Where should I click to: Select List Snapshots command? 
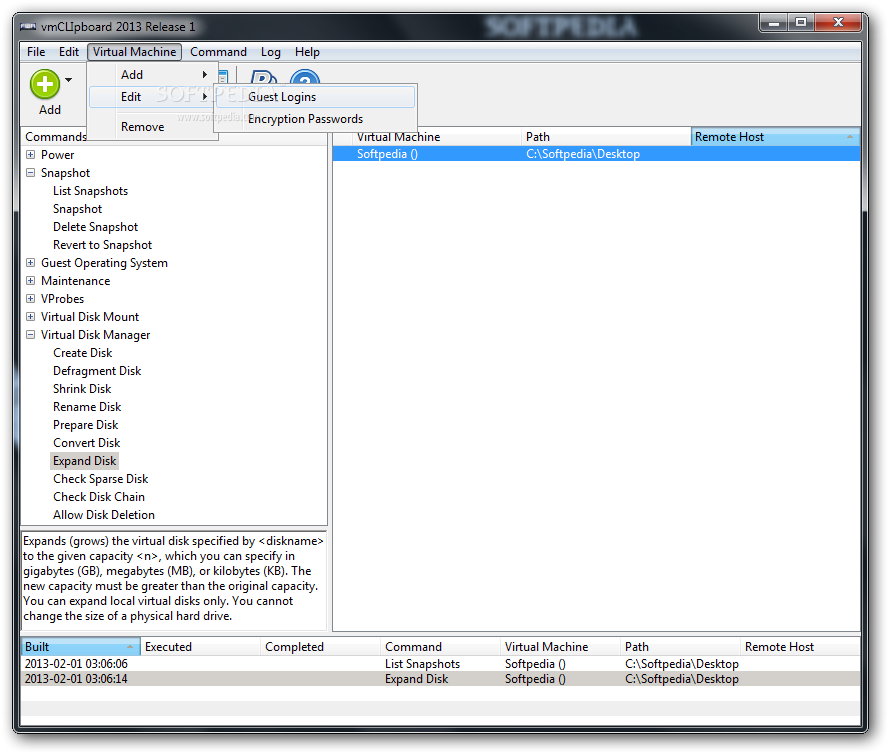(x=91, y=191)
